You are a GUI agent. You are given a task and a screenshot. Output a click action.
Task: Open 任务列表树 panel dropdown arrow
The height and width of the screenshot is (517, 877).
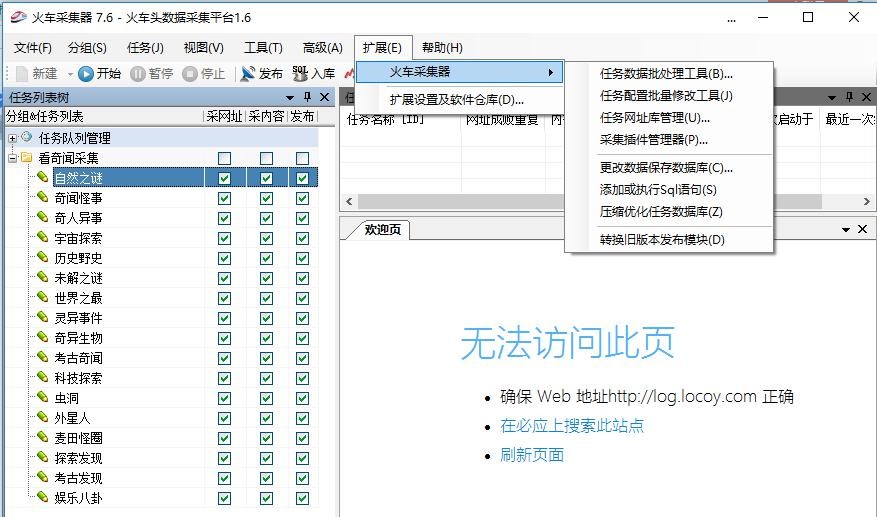[x=290, y=98]
